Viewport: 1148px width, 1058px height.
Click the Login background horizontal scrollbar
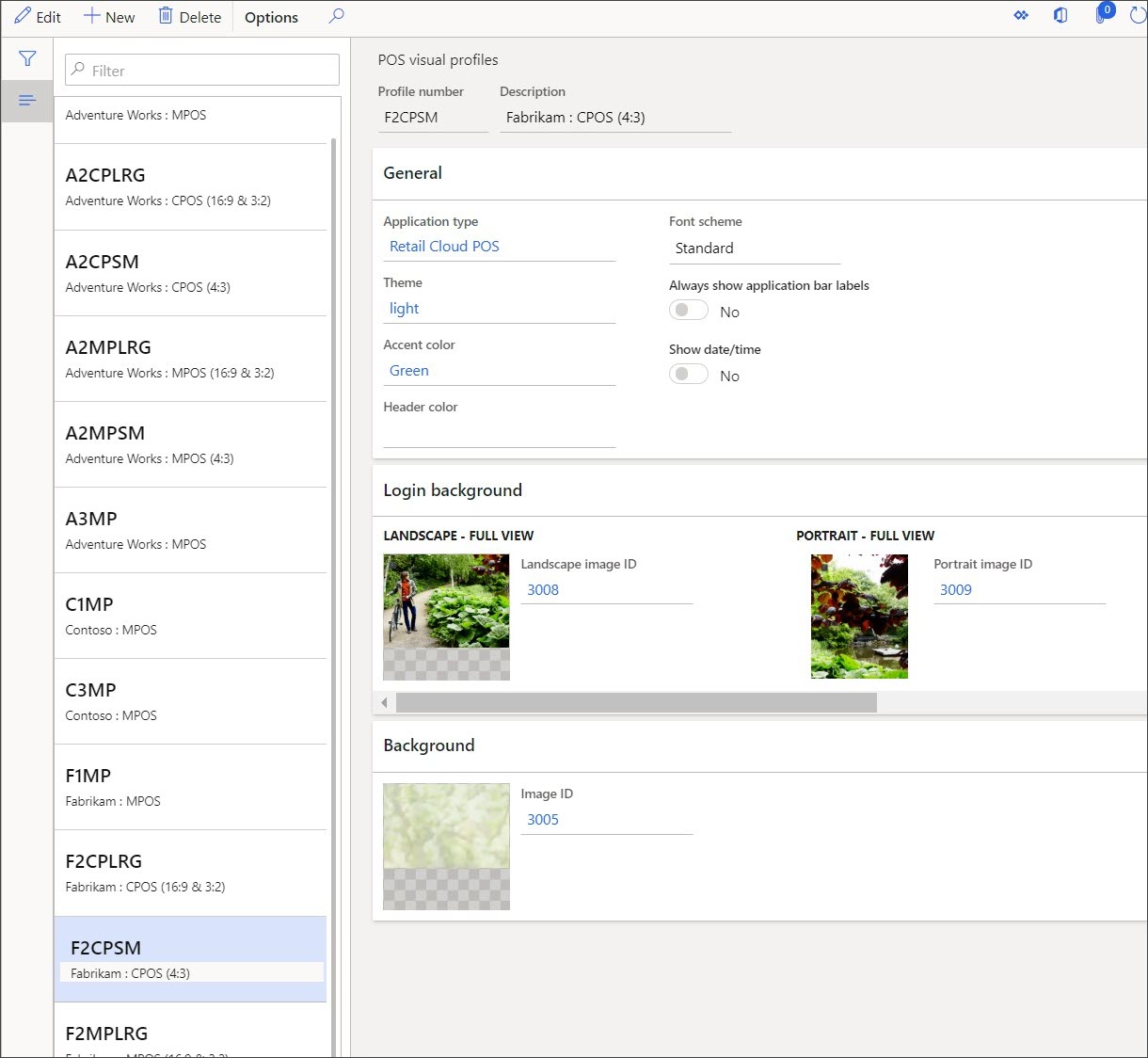(x=636, y=703)
